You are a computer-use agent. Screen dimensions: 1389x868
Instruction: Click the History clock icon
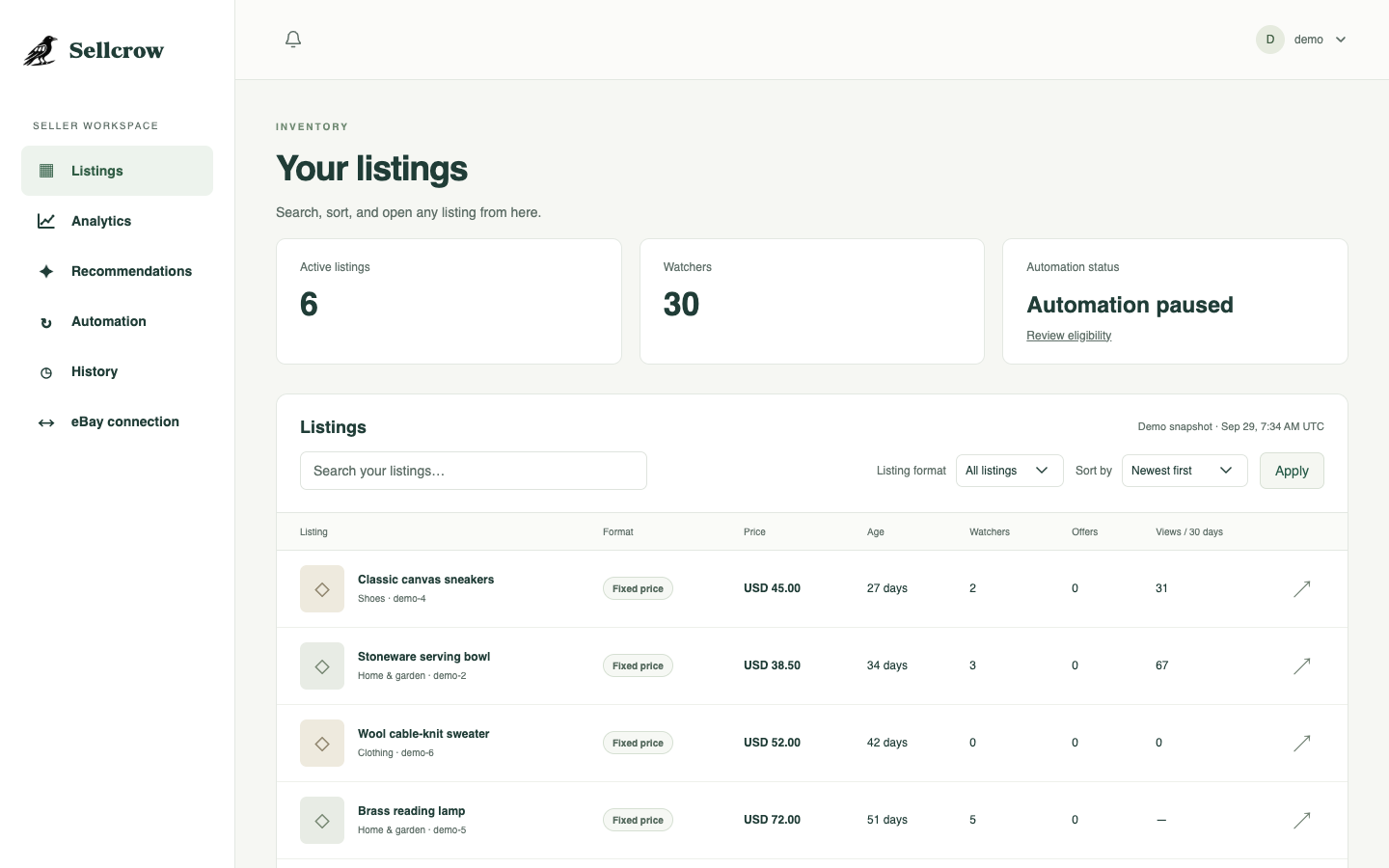coord(46,372)
